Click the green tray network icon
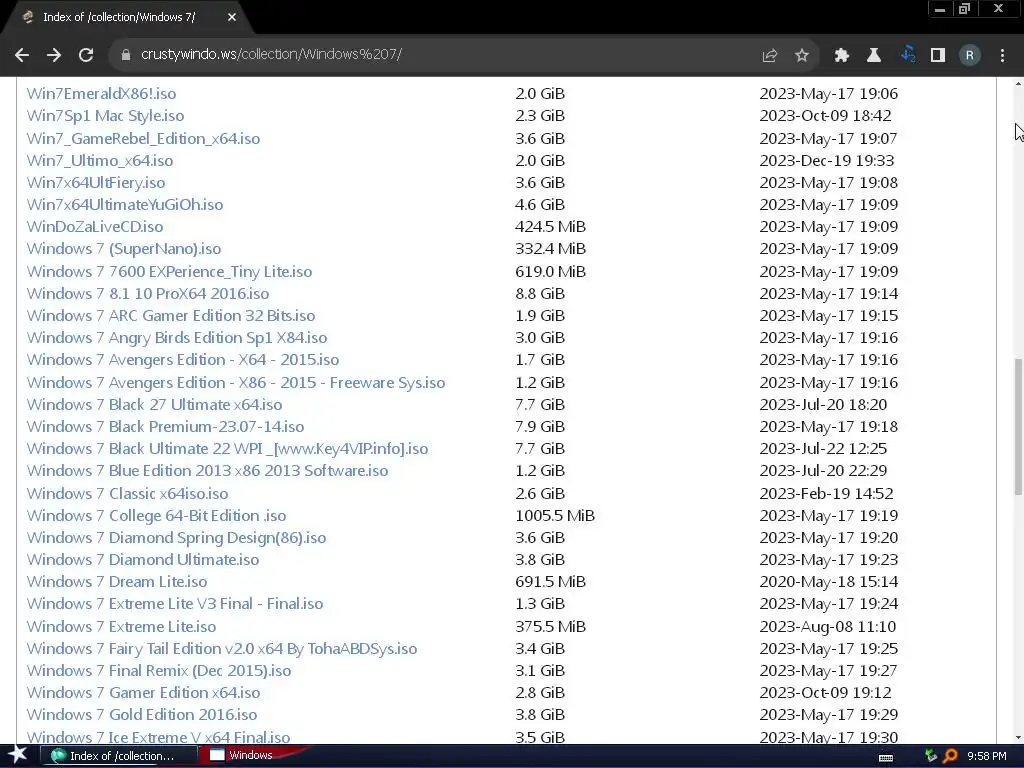1024x768 pixels. coord(931,756)
